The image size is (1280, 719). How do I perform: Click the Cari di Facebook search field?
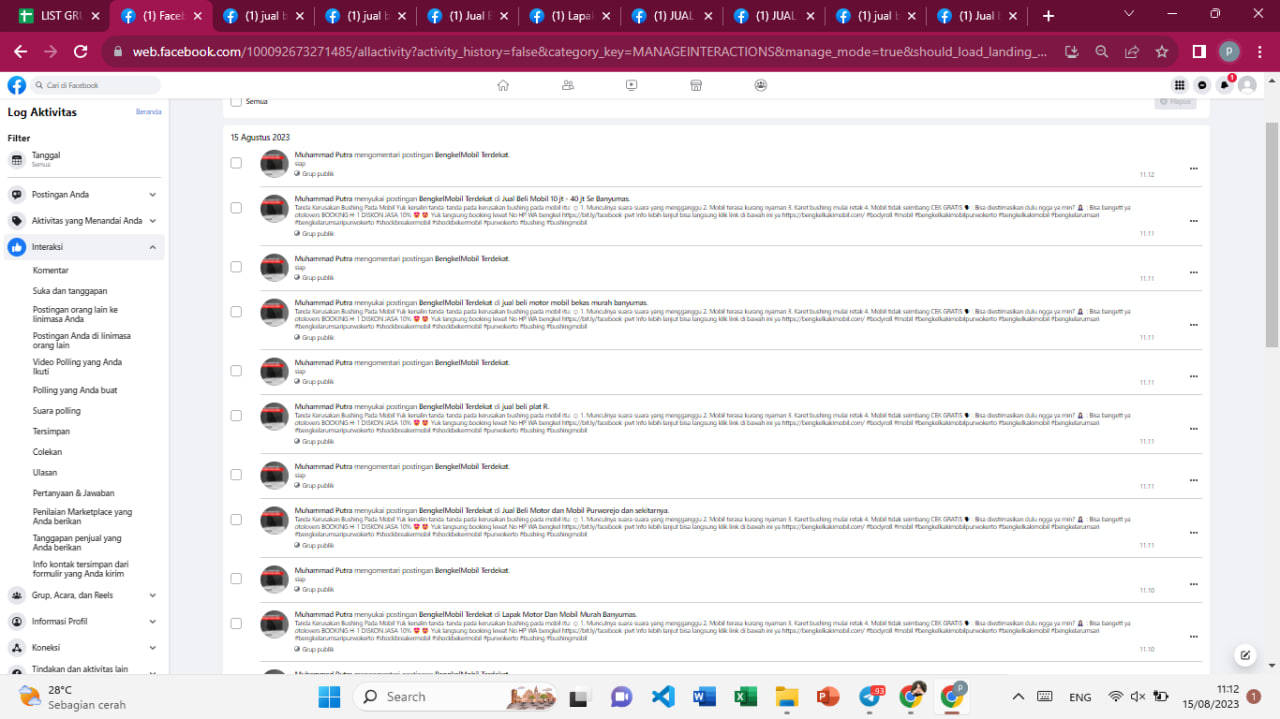point(95,85)
